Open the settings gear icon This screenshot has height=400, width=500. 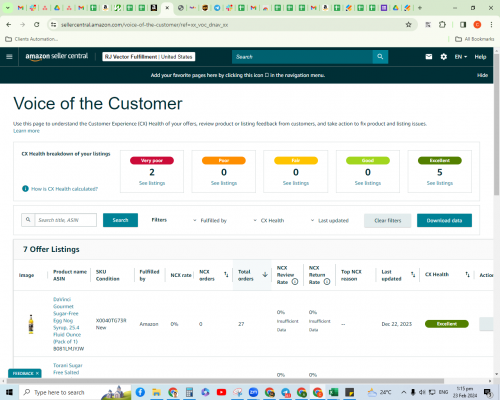click(x=444, y=57)
